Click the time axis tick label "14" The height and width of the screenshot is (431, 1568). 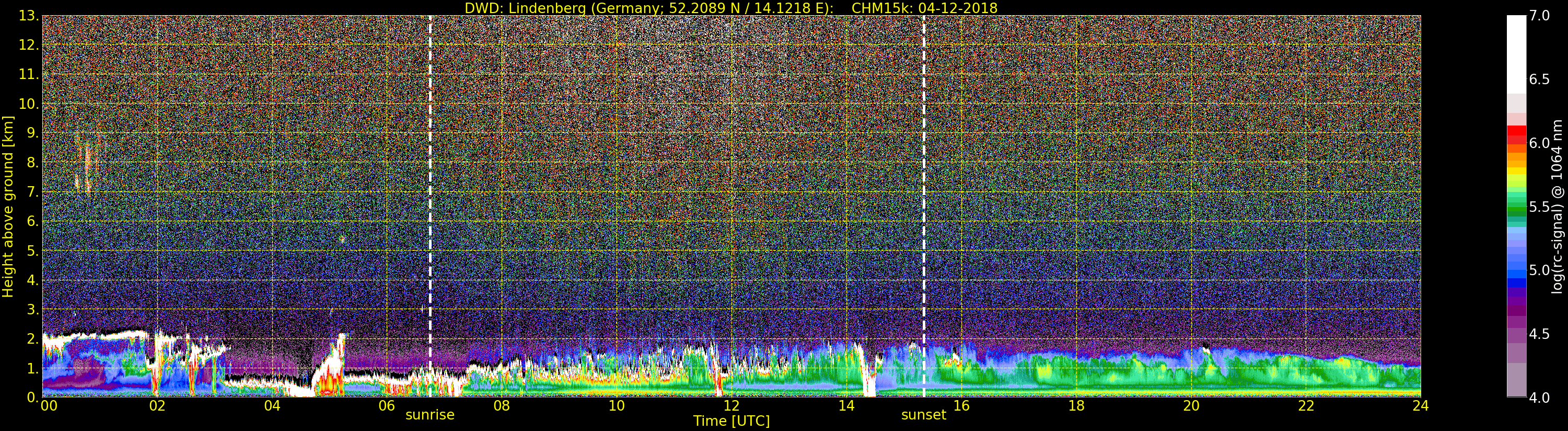pos(846,406)
